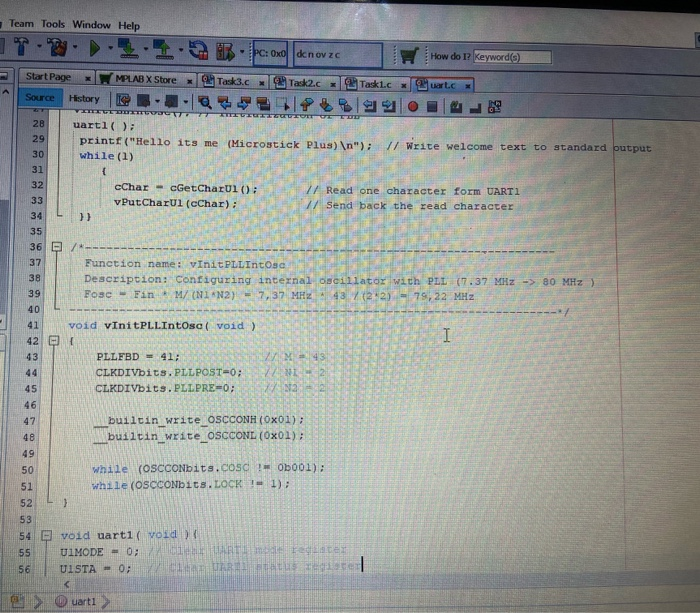Toggle Highlight Search icon

263,104
